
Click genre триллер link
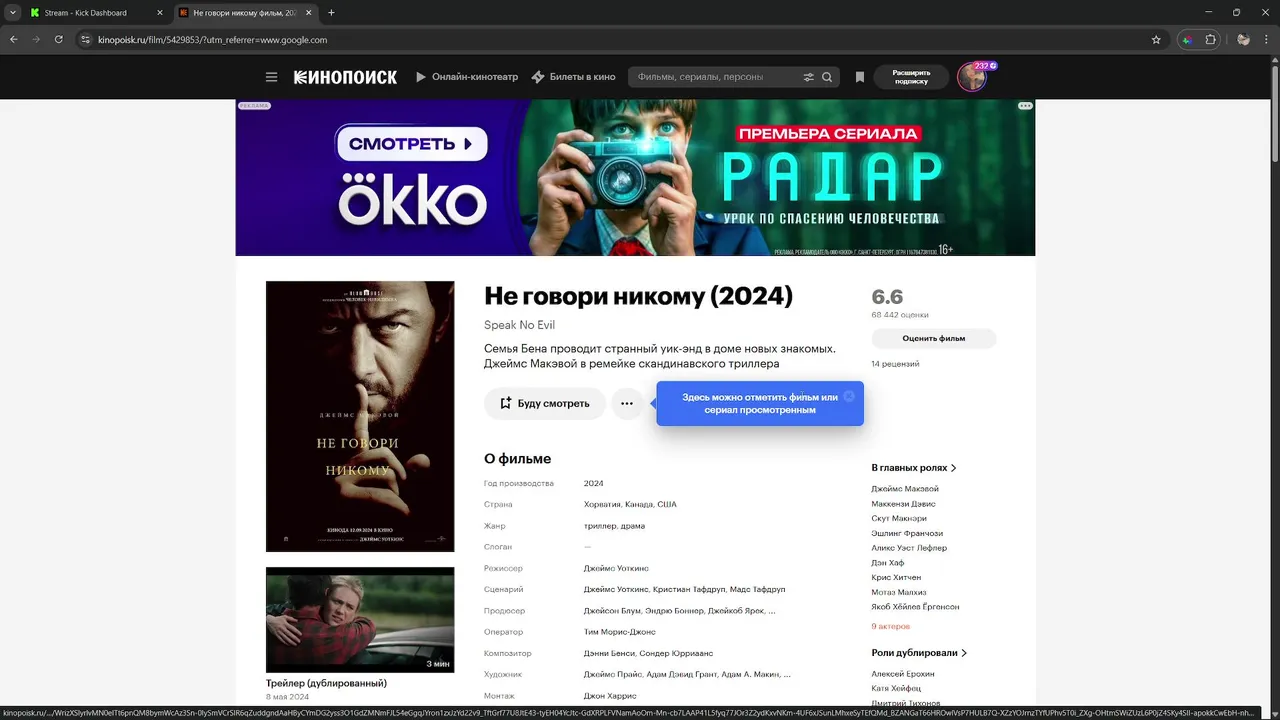pos(600,526)
